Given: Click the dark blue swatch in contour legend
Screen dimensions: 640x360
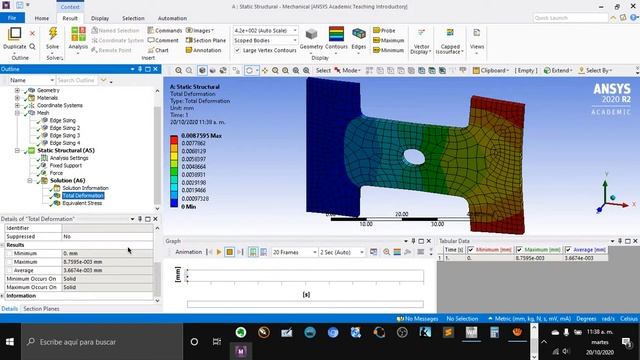Looking at the screenshot, I should point(174,203).
